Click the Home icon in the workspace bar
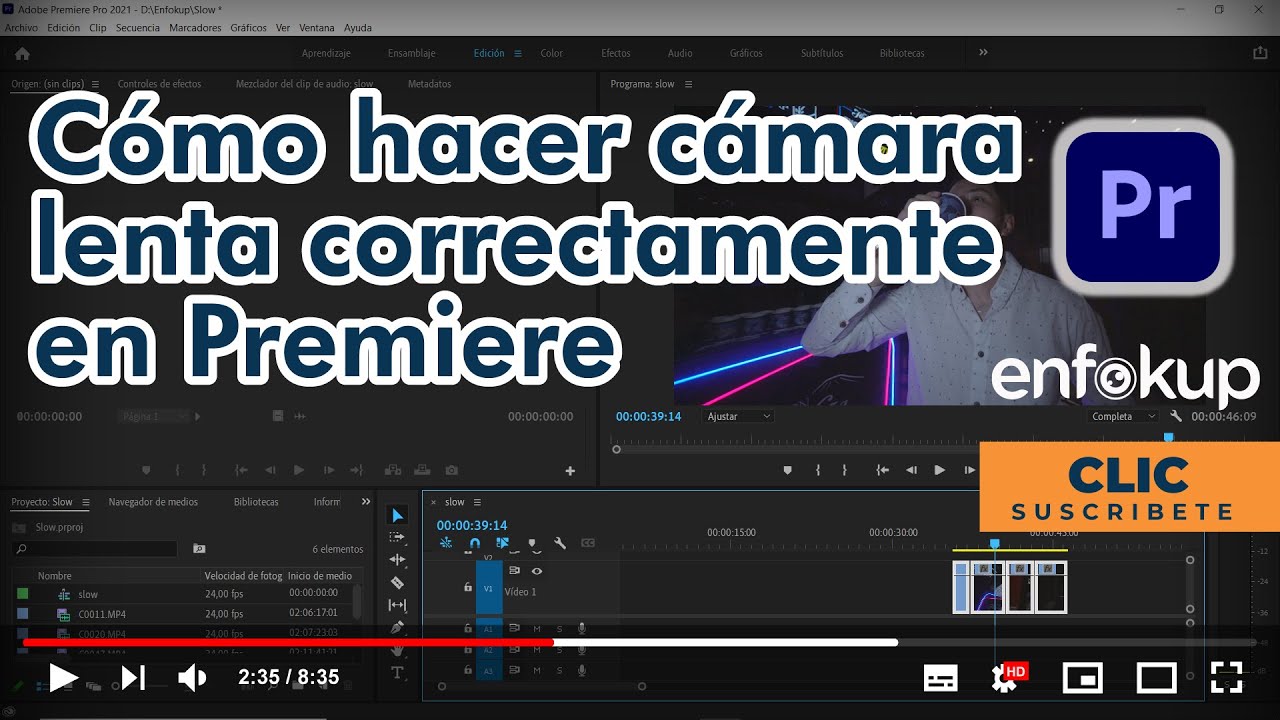Image resolution: width=1280 pixels, height=720 pixels. point(22,53)
